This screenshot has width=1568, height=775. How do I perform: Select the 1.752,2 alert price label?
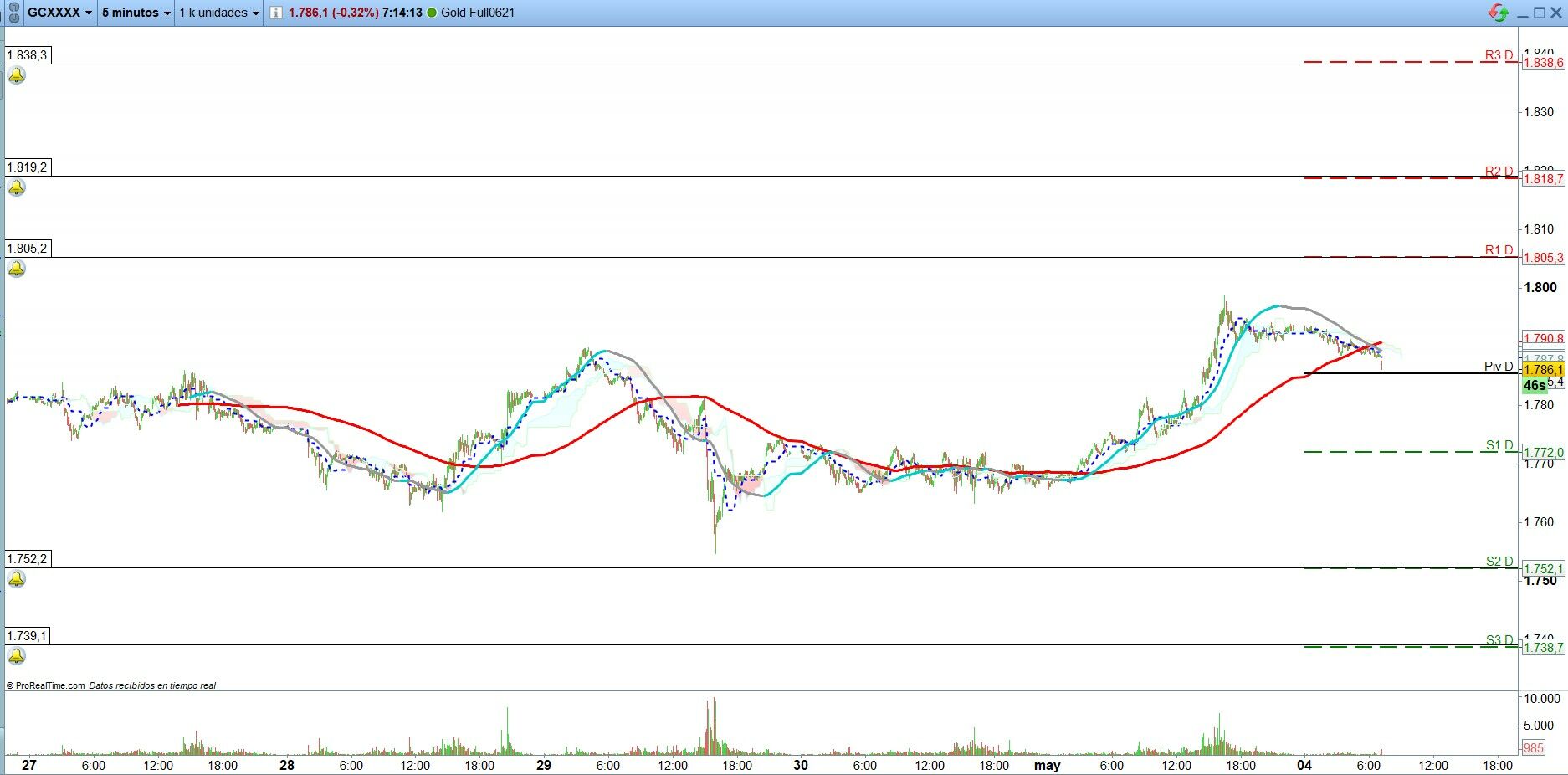coord(28,559)
